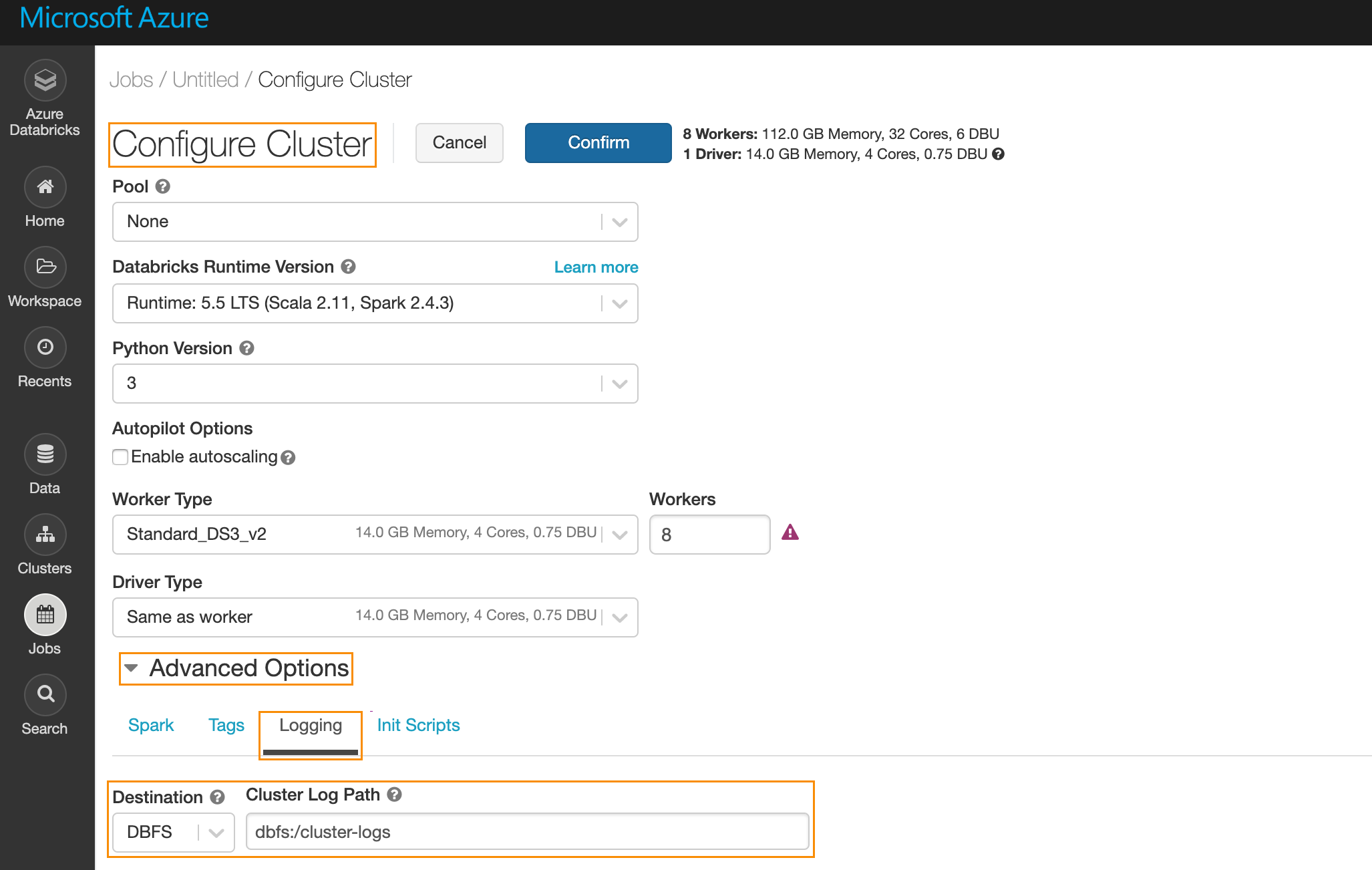Select the Python Version dropdown
Screen dimensions: 1372x870
pyautogui.click(x=375, y=384)
